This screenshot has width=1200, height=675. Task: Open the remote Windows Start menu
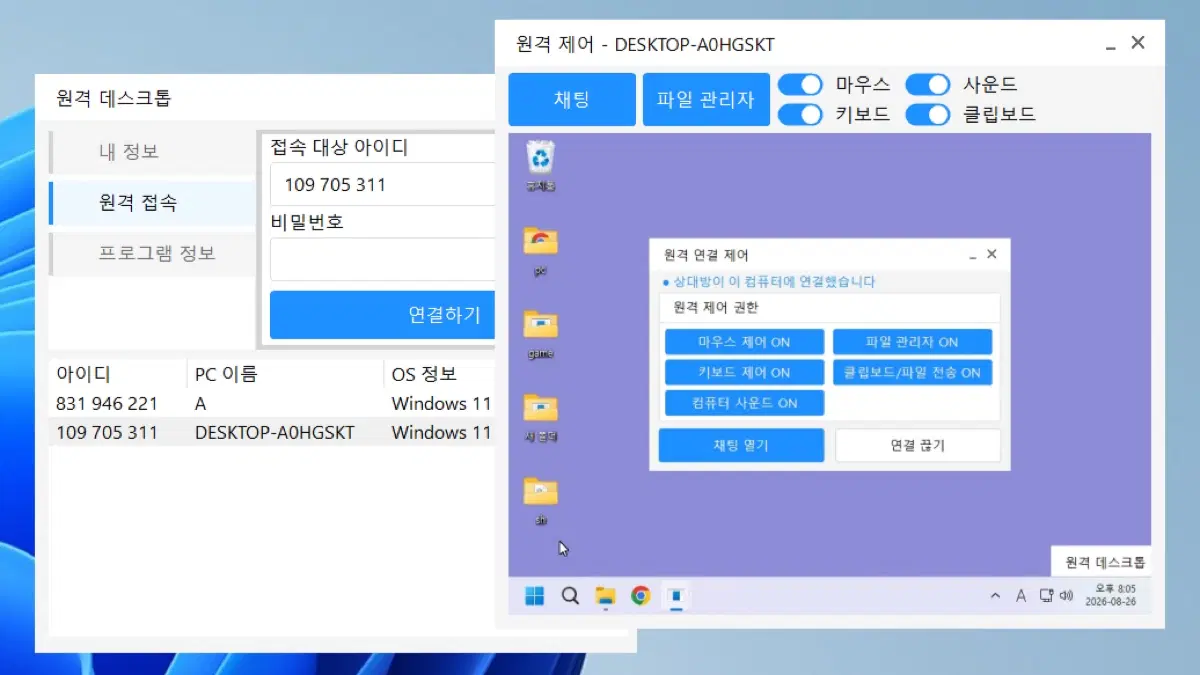pyautogui.click(x=535, y=596)
